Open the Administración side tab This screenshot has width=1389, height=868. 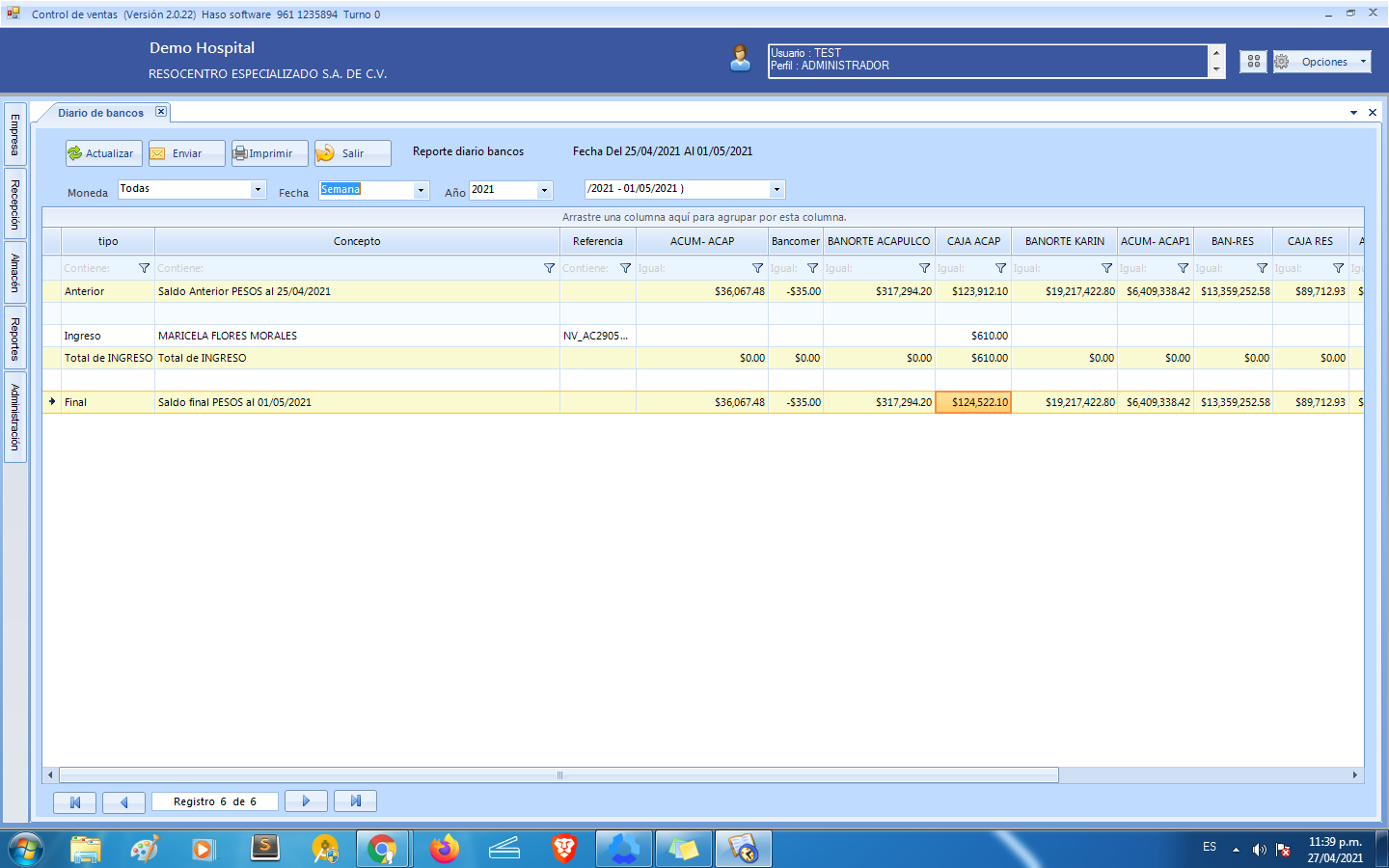[14, 418]
